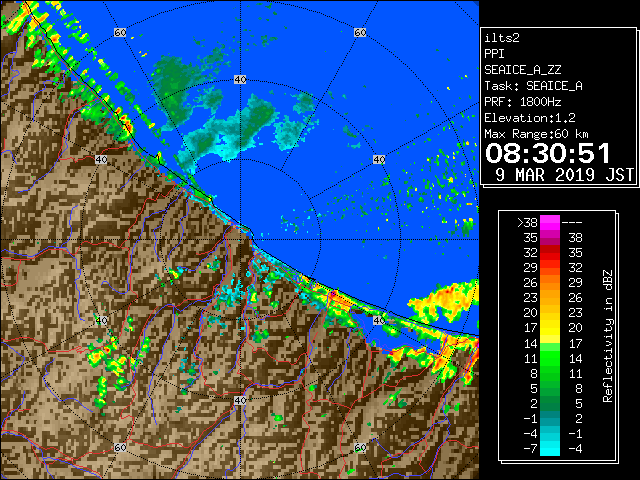
Task: Select the "Elevation:1.2" line
Action: click(x=530, y=118)
